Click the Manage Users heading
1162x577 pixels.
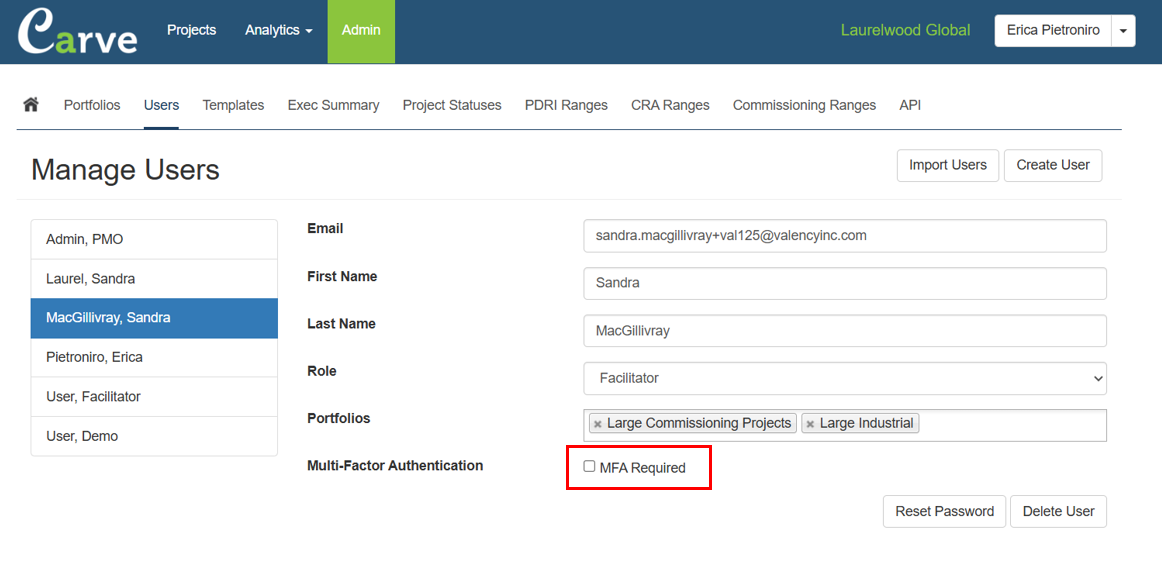pos(125,170)
